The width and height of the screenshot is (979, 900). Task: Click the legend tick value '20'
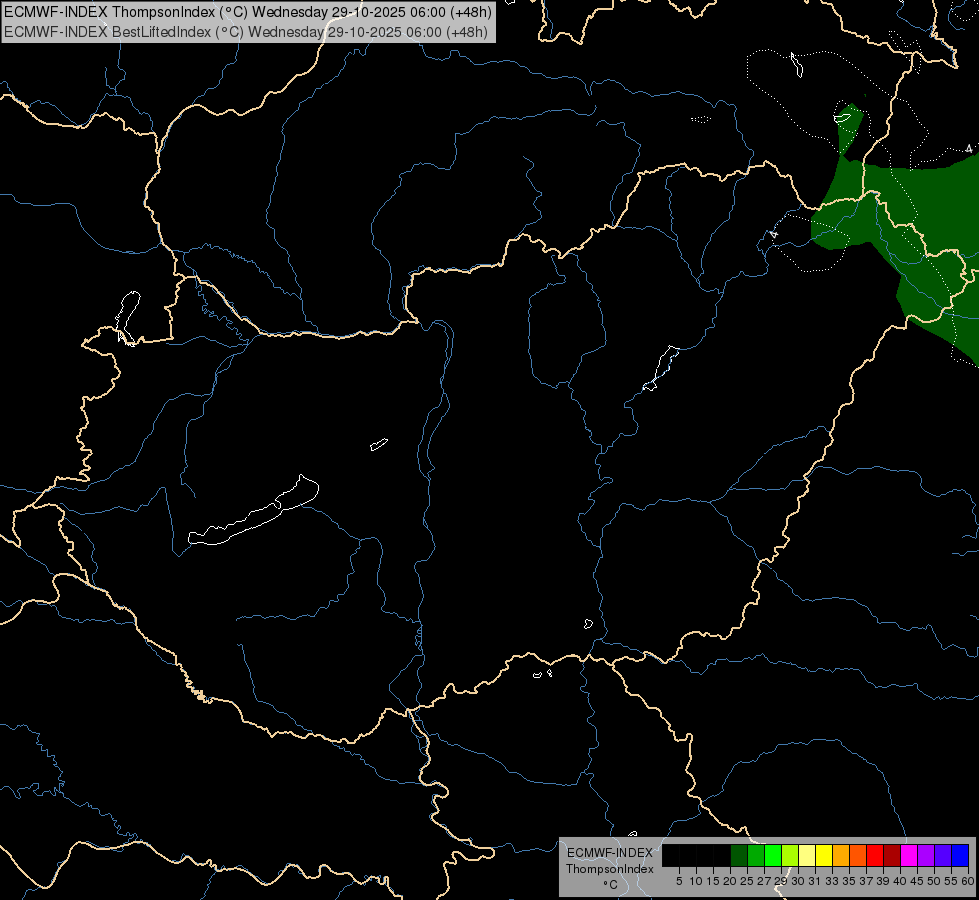click(729, 881)
